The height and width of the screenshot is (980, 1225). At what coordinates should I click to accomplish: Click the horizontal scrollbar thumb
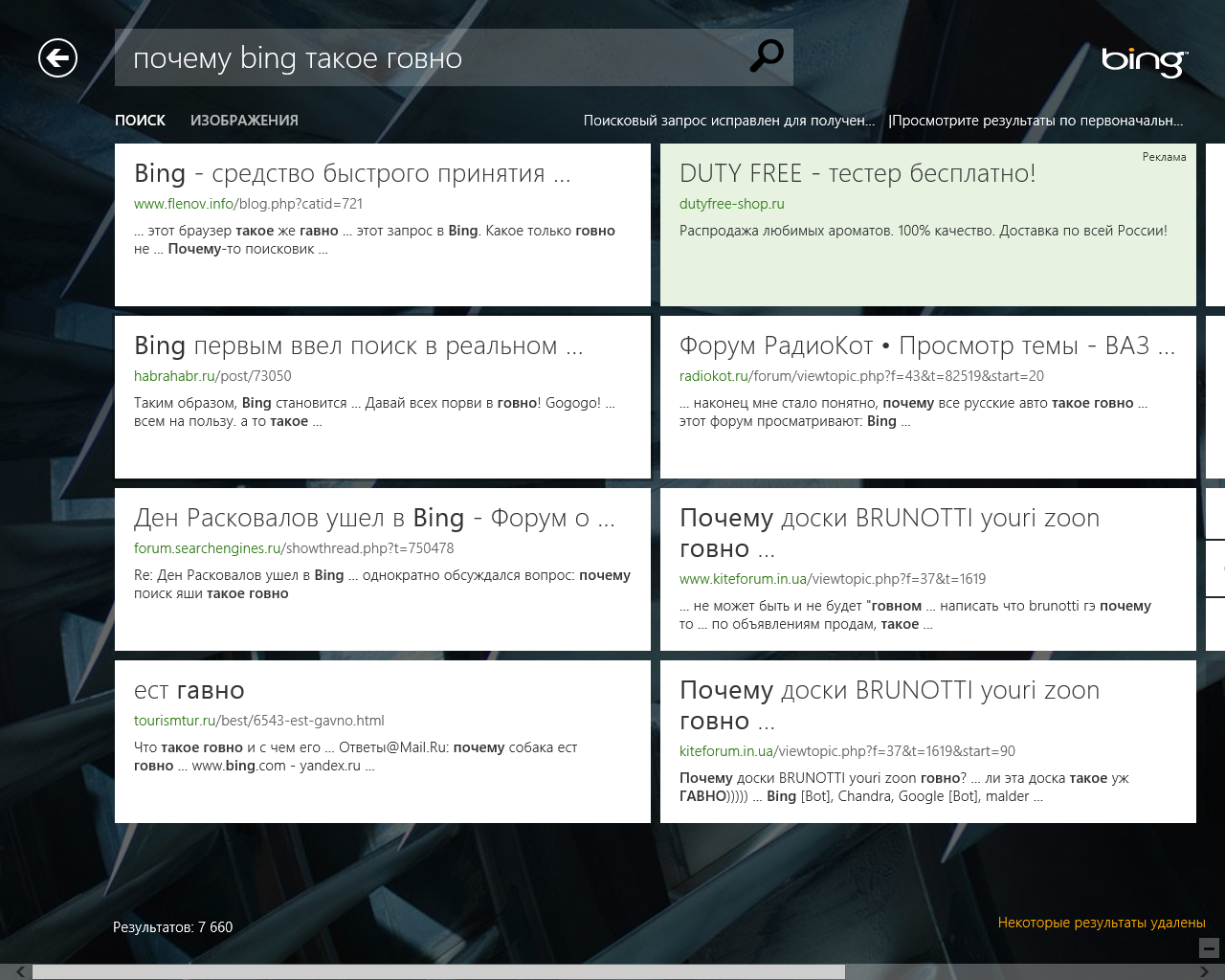coord(438,971)
